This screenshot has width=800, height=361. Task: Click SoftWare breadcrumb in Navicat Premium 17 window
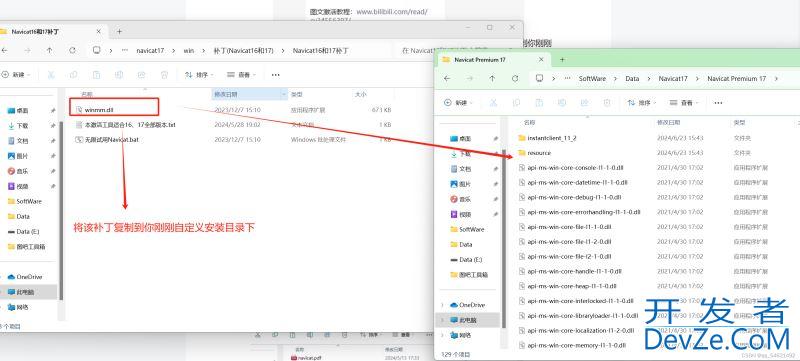click(592, 79)
